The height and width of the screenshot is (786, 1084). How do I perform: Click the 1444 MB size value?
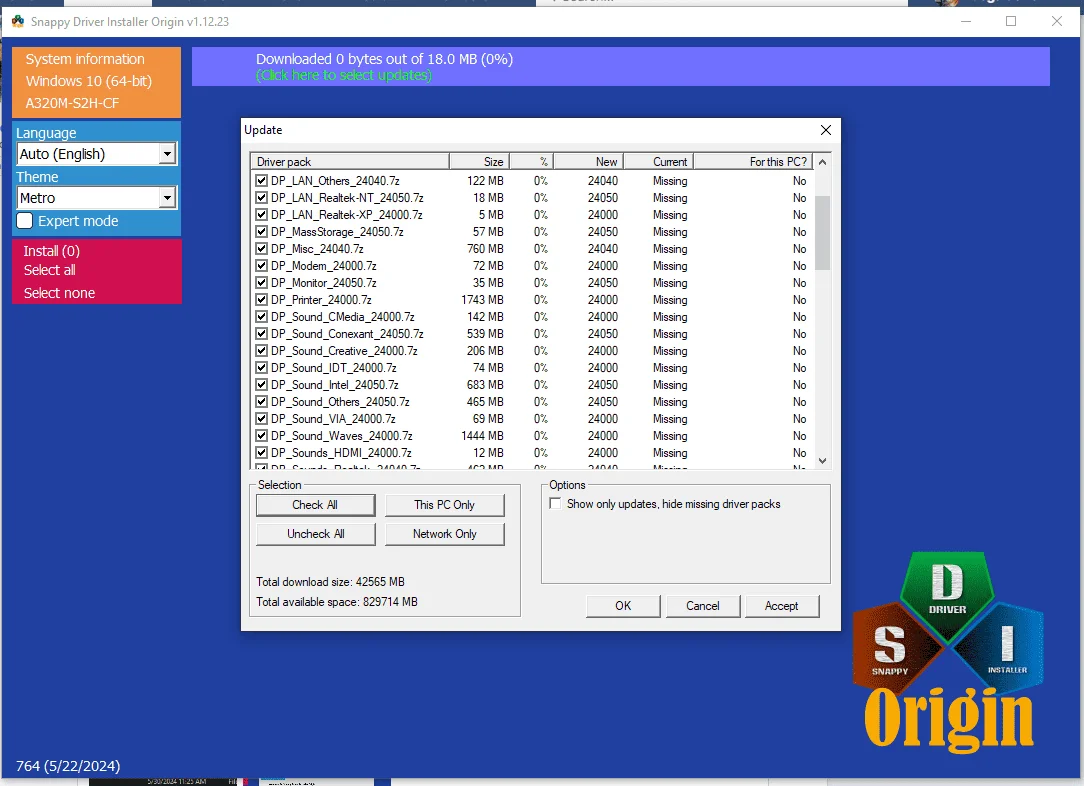483,436
